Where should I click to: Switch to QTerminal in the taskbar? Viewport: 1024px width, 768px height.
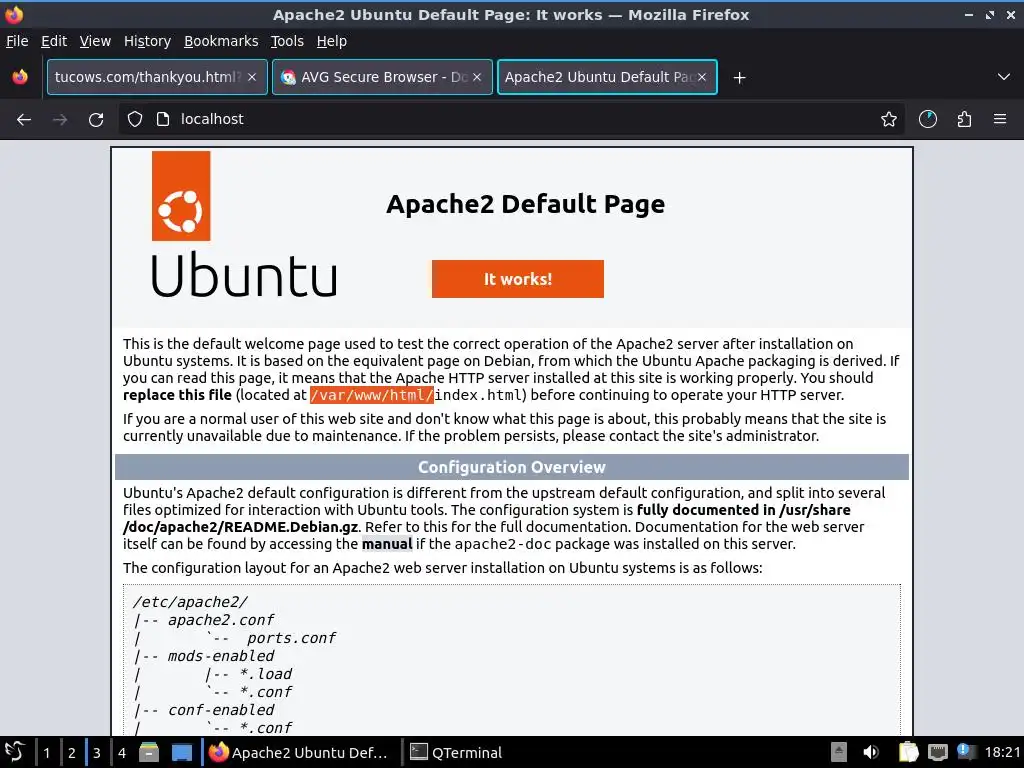pos(456,752)
